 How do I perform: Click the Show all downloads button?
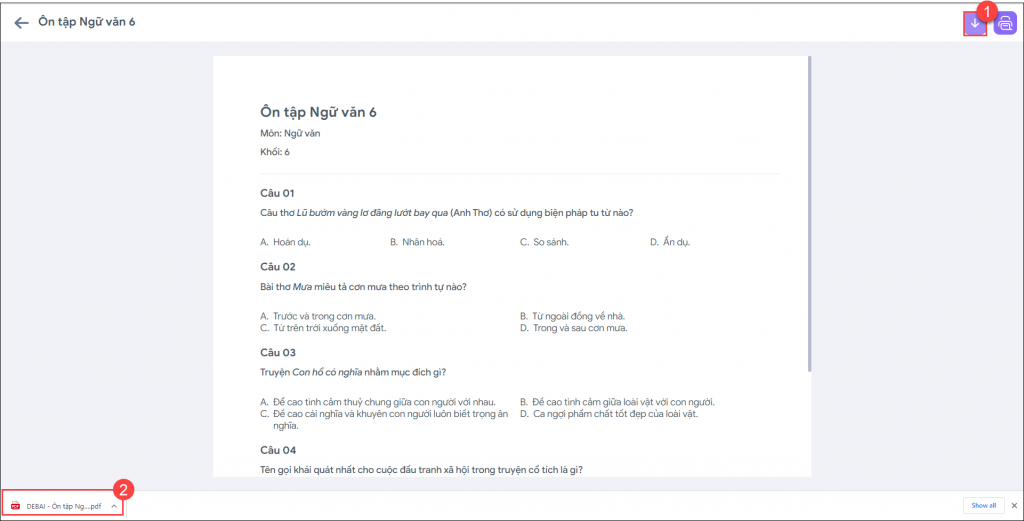pyautogui.click(x=983, y=506)
